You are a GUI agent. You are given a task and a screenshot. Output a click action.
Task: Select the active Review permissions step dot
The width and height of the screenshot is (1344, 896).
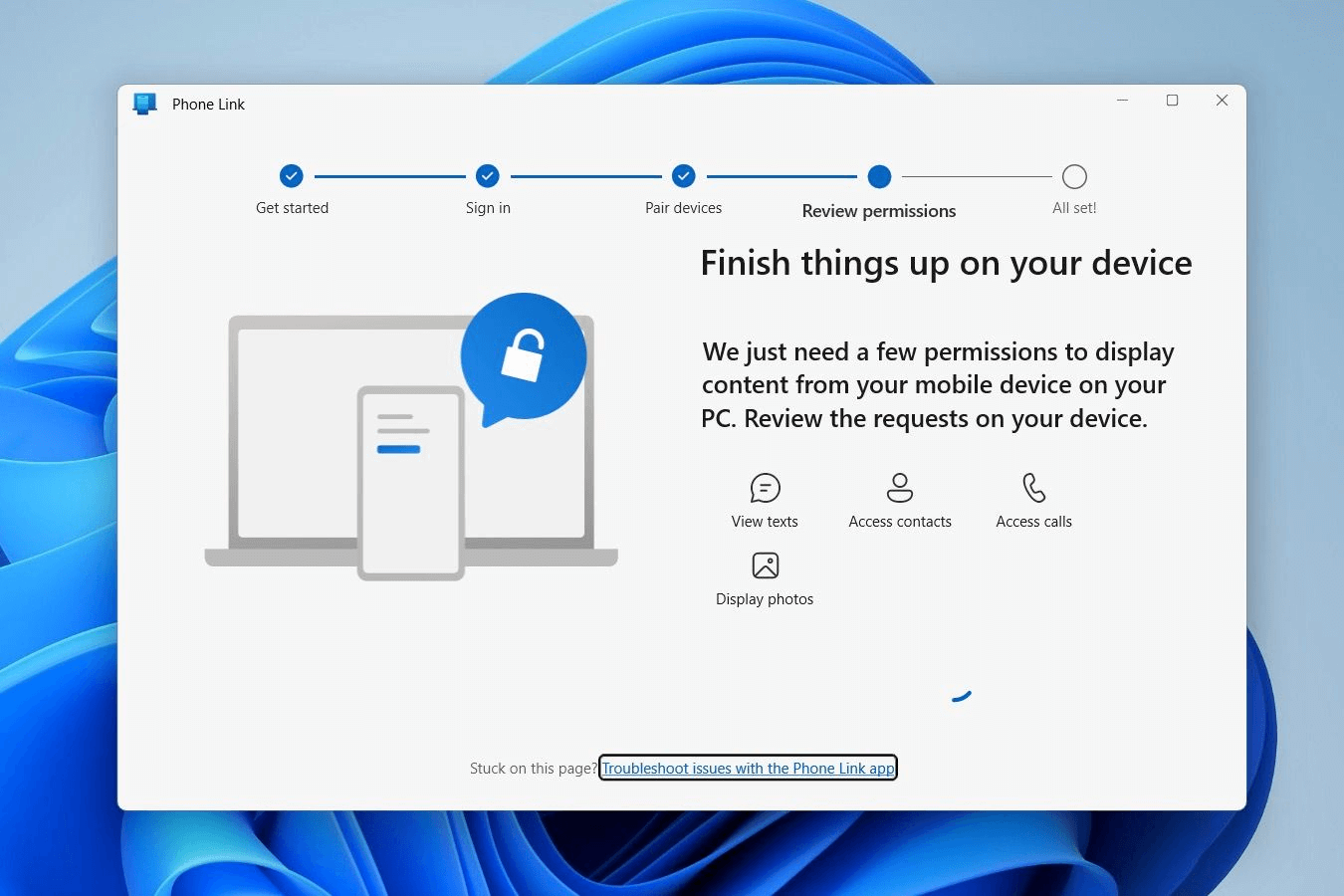(879, 176)
